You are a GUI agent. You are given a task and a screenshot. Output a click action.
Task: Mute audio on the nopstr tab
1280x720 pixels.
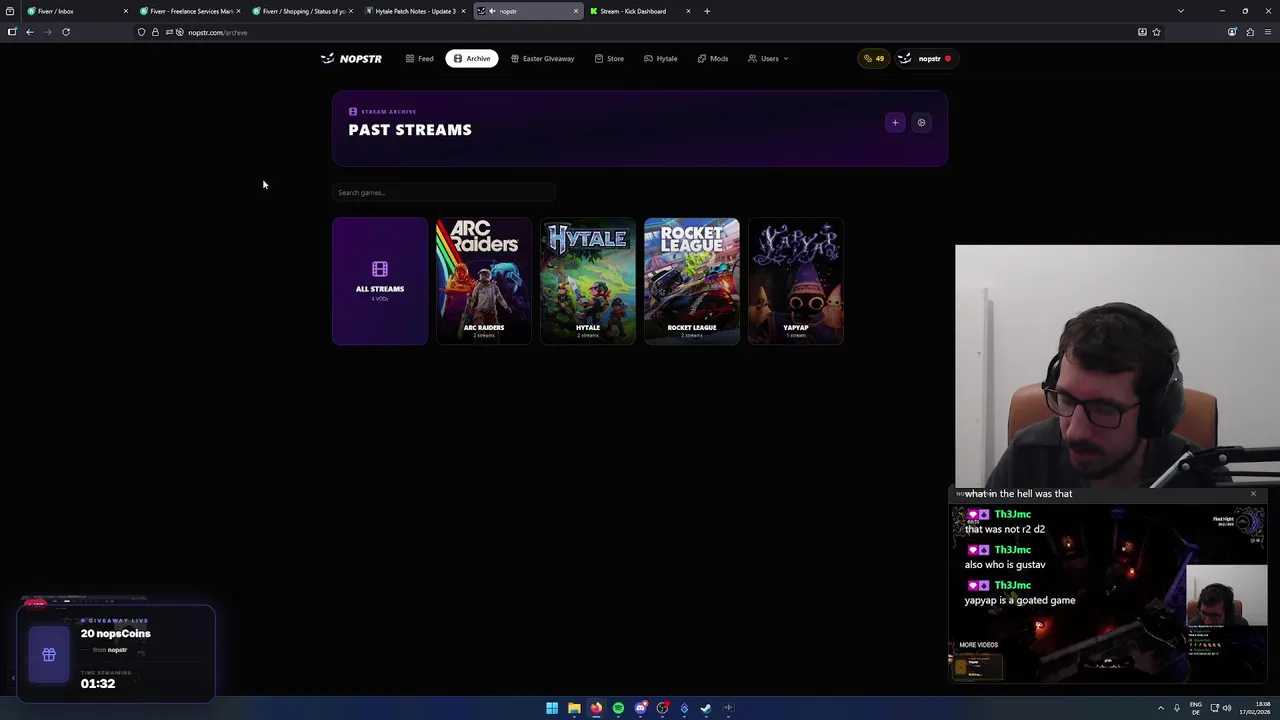point(493,11)
